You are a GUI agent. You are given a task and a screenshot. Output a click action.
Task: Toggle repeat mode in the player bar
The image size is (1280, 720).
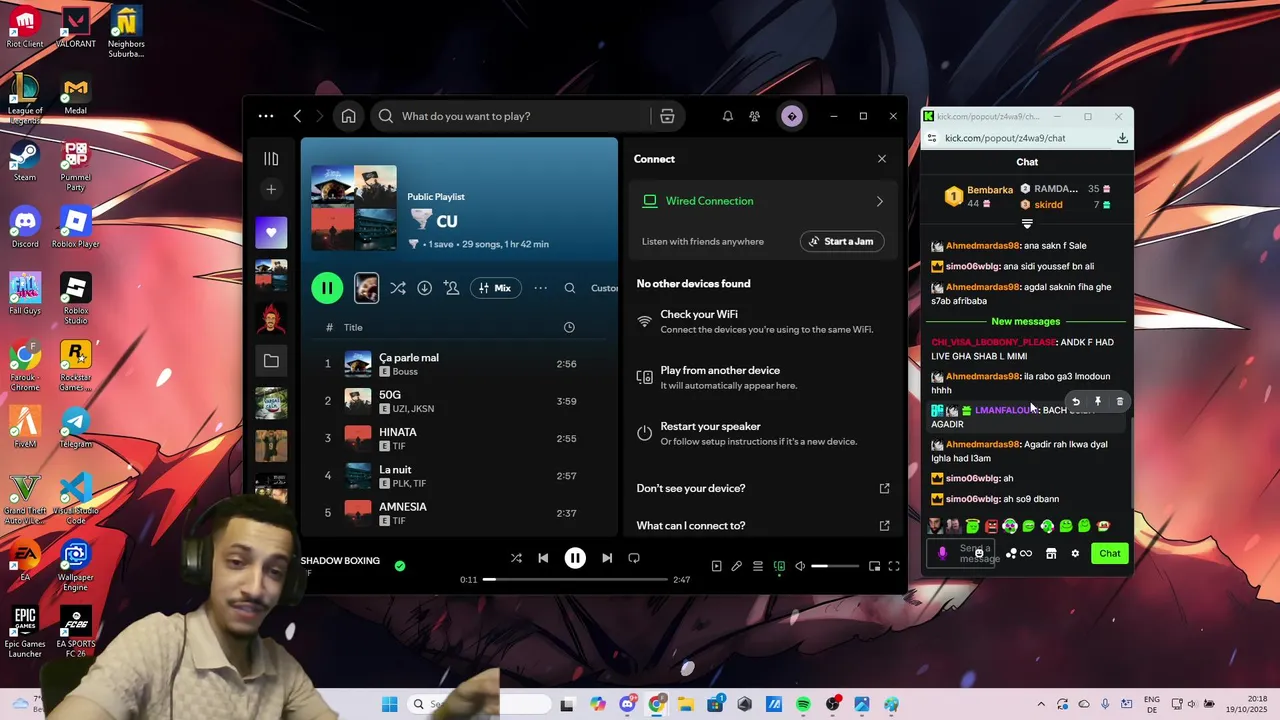(634, 558)
